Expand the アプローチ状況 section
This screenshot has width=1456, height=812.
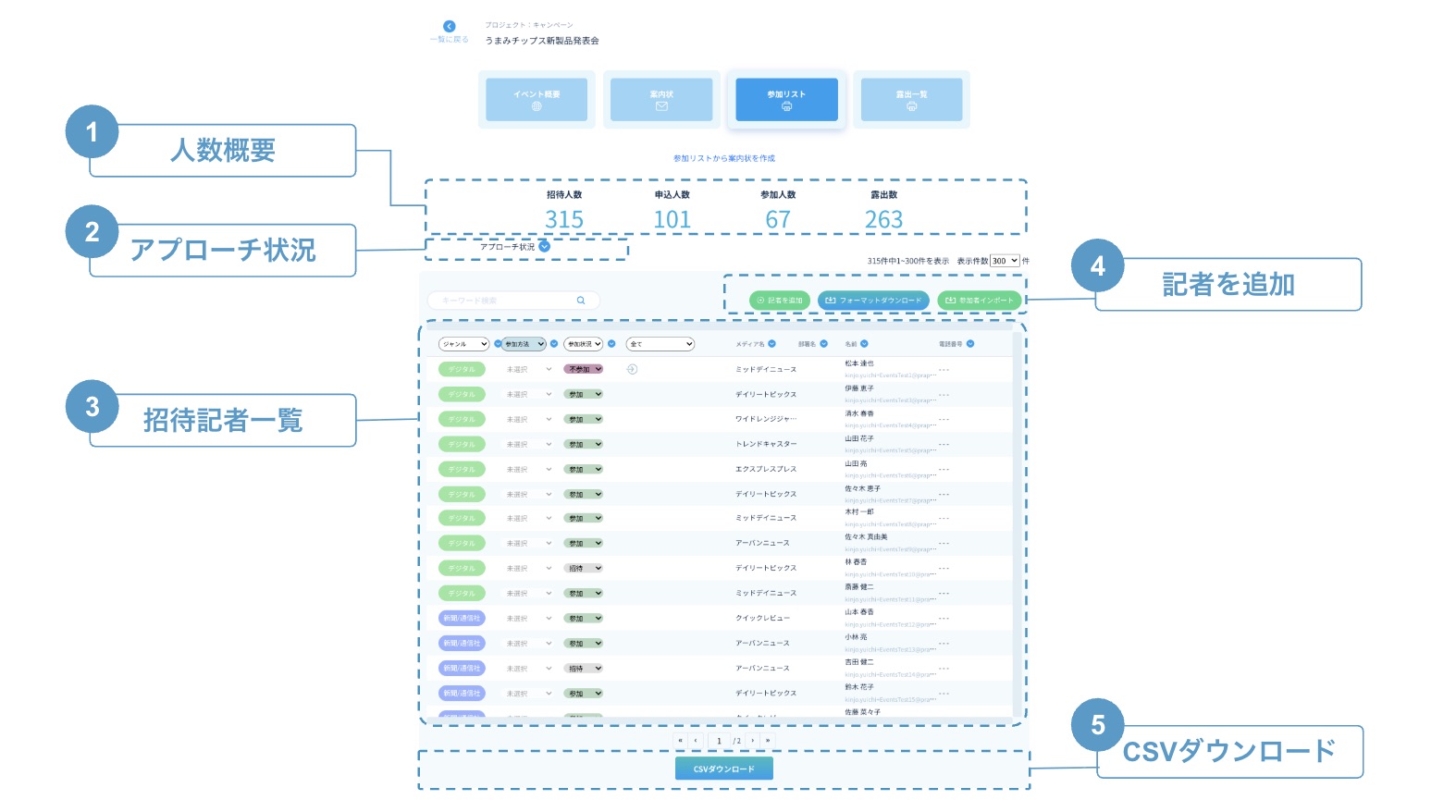545,247
